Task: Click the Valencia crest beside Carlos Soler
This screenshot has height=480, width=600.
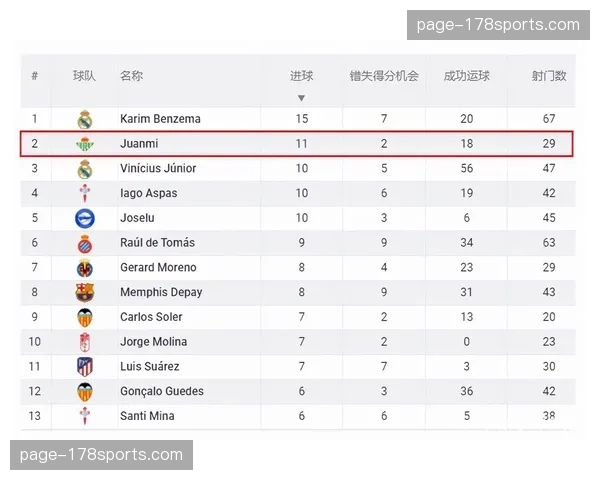Action: (85, 317)
